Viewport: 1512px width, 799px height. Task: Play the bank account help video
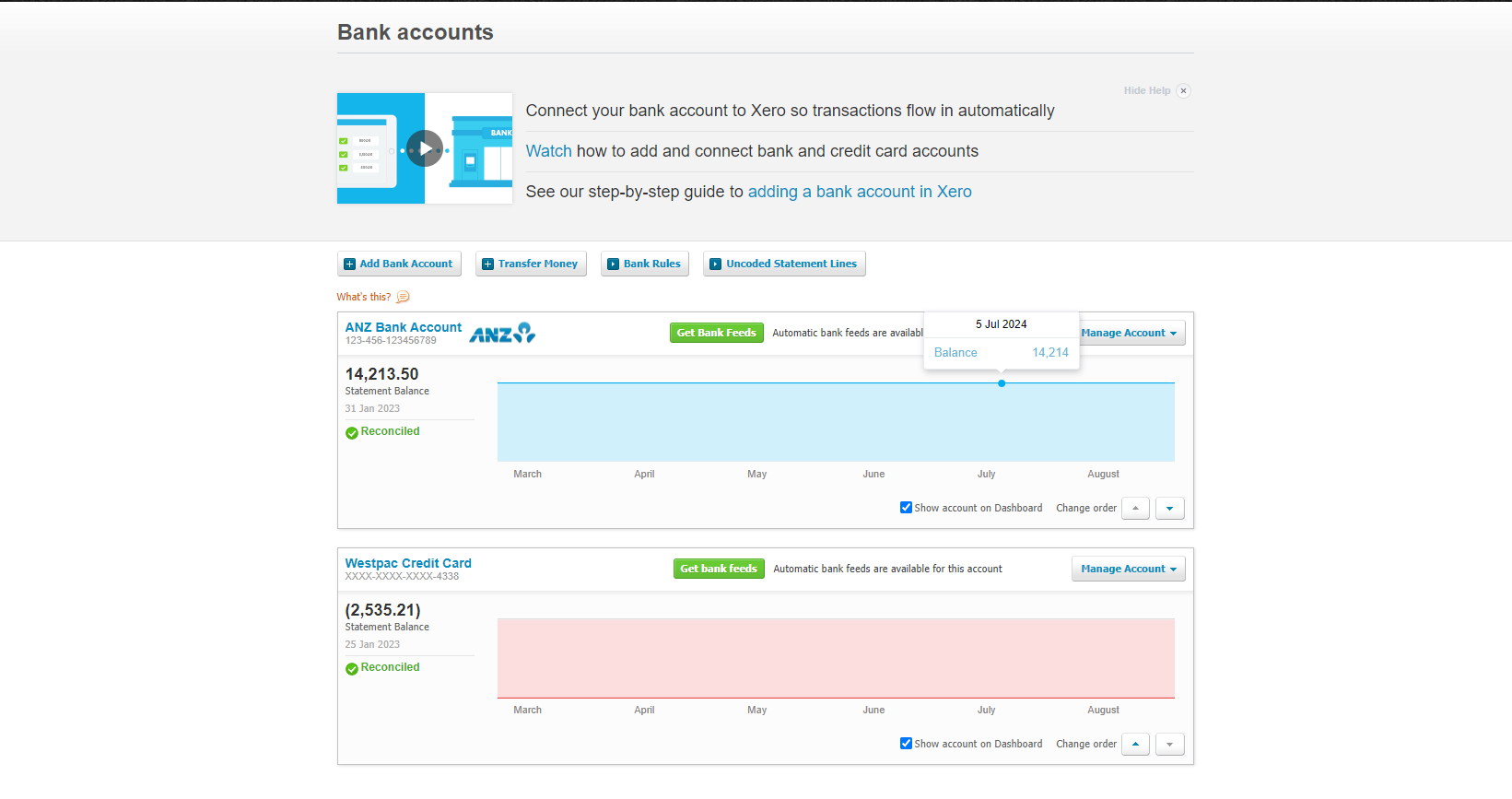pos(425,148)
